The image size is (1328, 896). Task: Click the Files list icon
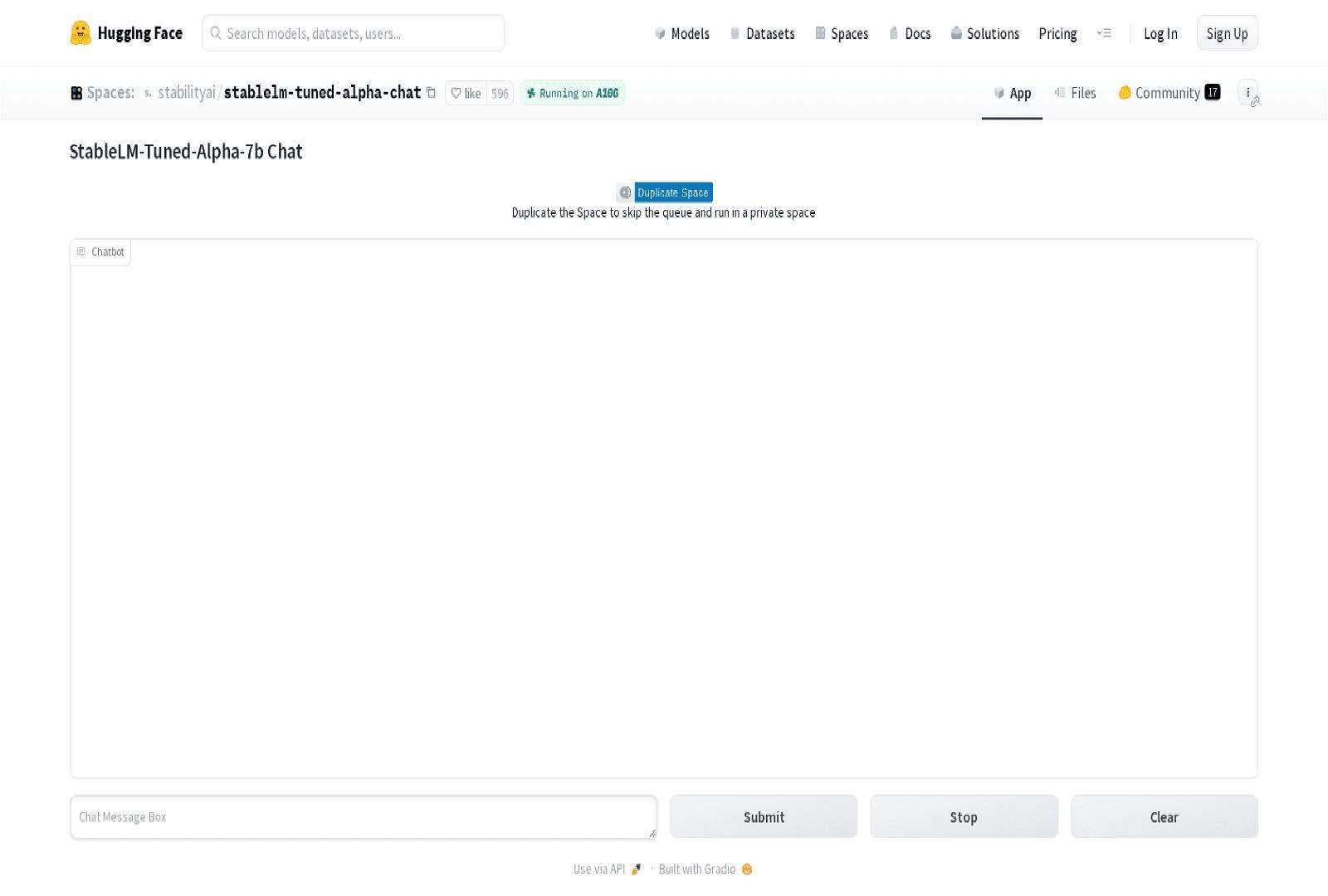pyautogui.click(x=1059, y=93)
